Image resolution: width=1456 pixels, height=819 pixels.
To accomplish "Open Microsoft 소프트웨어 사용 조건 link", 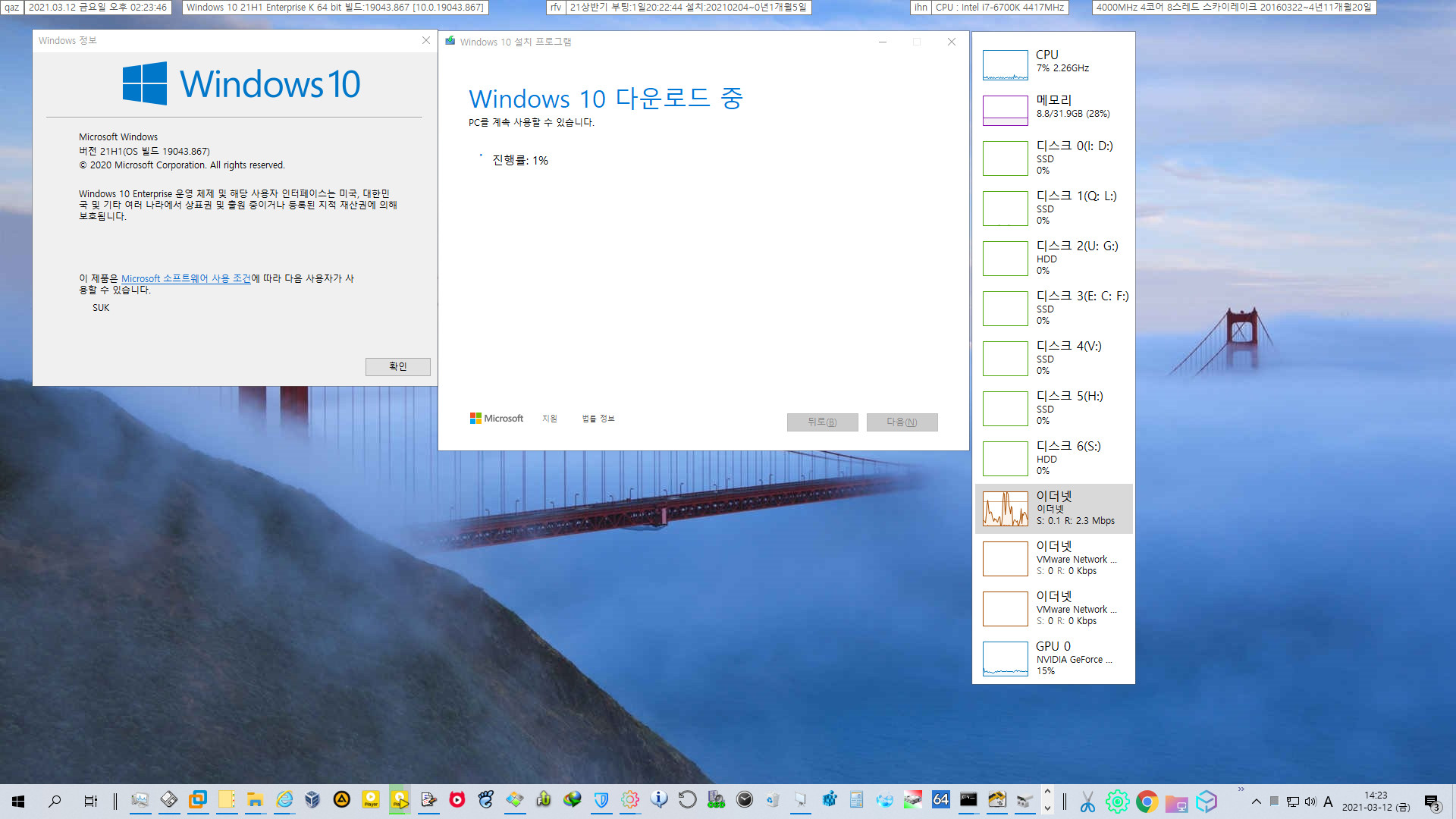I will pyautogui.click(x=186, y=278).
